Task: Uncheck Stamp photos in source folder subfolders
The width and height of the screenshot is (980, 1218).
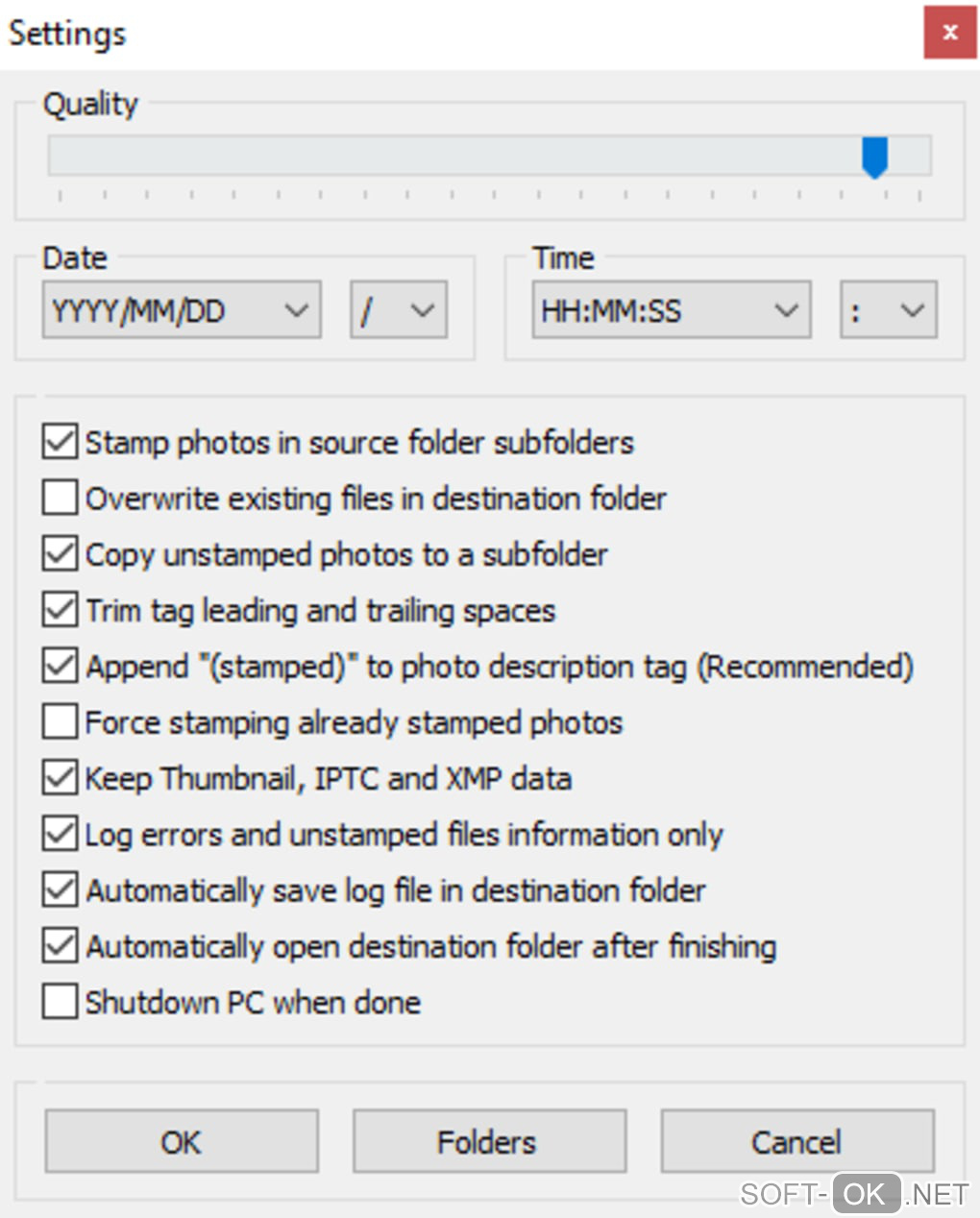Action: (x=61, y=442)
